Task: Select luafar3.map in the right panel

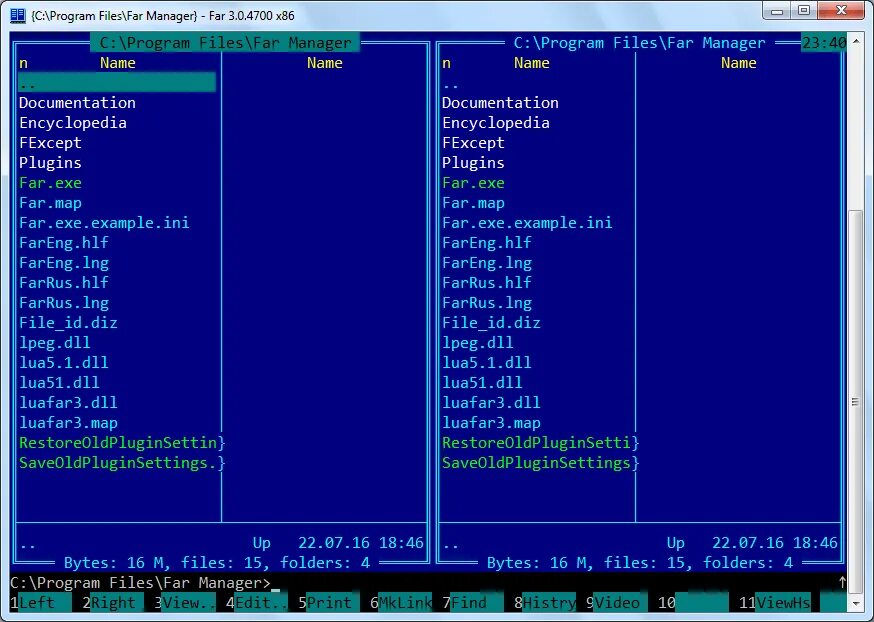Action: (491, 423)
